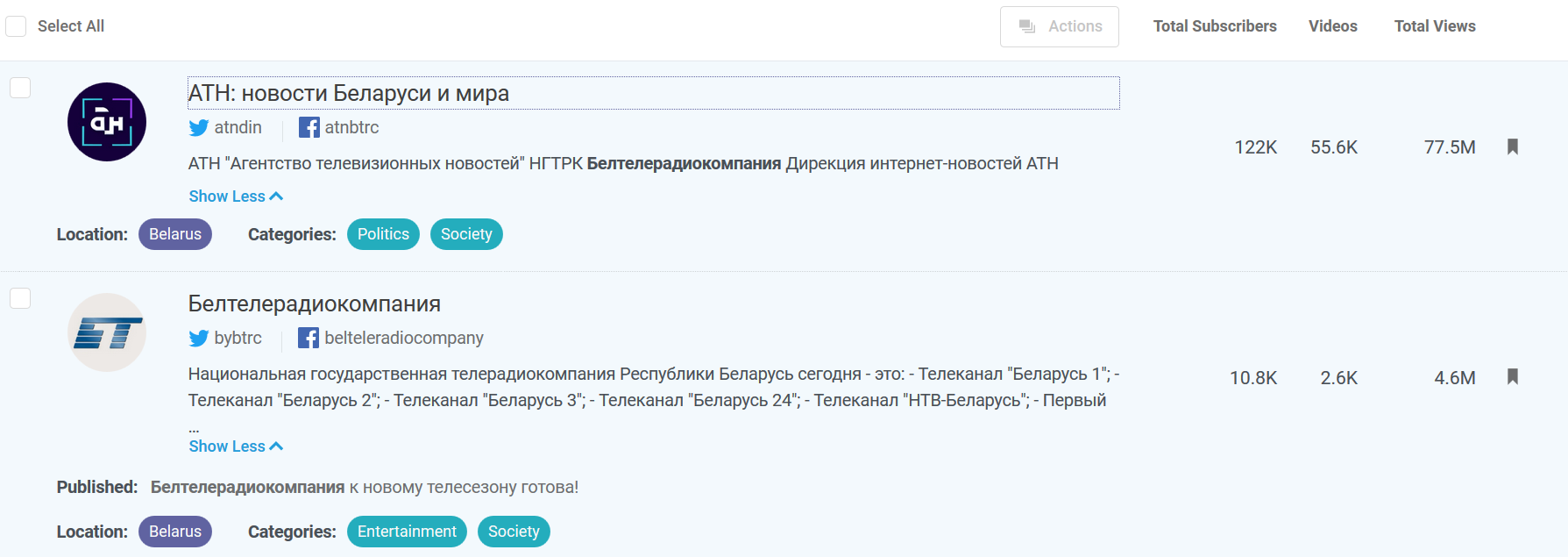Select the Entertainment category tag
Screen dimensions: 1568x557
coord(407,532)
